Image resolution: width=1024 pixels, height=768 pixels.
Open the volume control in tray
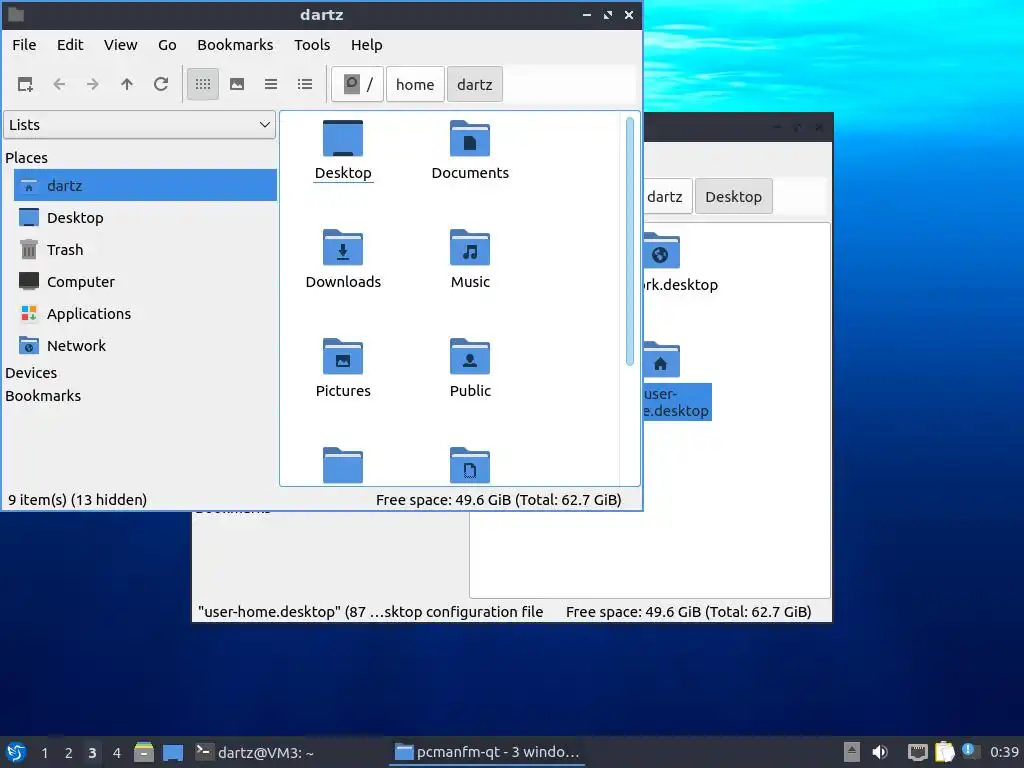[880, 752]
